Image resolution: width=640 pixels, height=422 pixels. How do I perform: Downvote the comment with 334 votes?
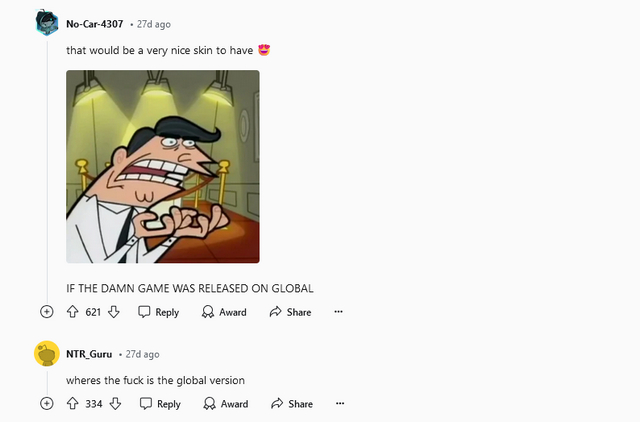[115, 404]
